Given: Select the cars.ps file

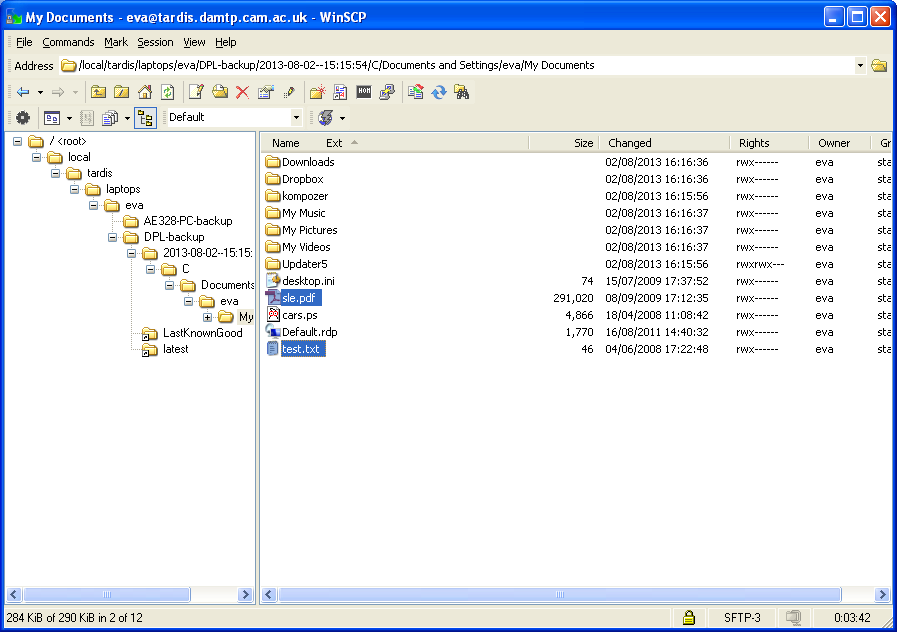Looking at the screenshot, I should click(x=299, y=315).
